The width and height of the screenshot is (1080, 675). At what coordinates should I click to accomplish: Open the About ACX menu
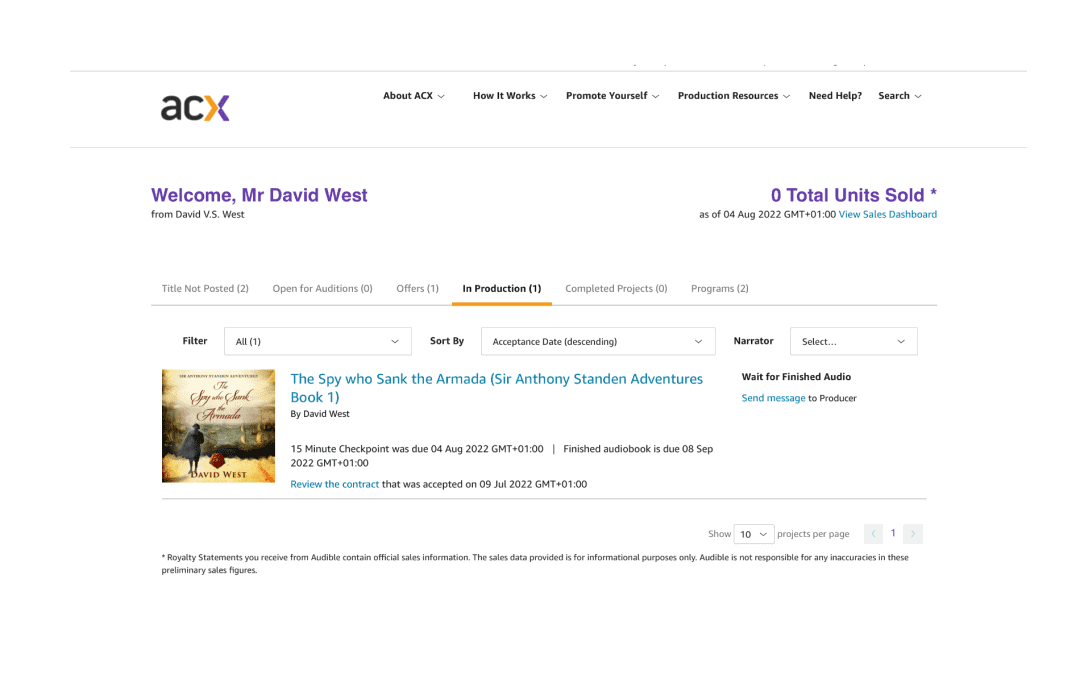[414, 96]
